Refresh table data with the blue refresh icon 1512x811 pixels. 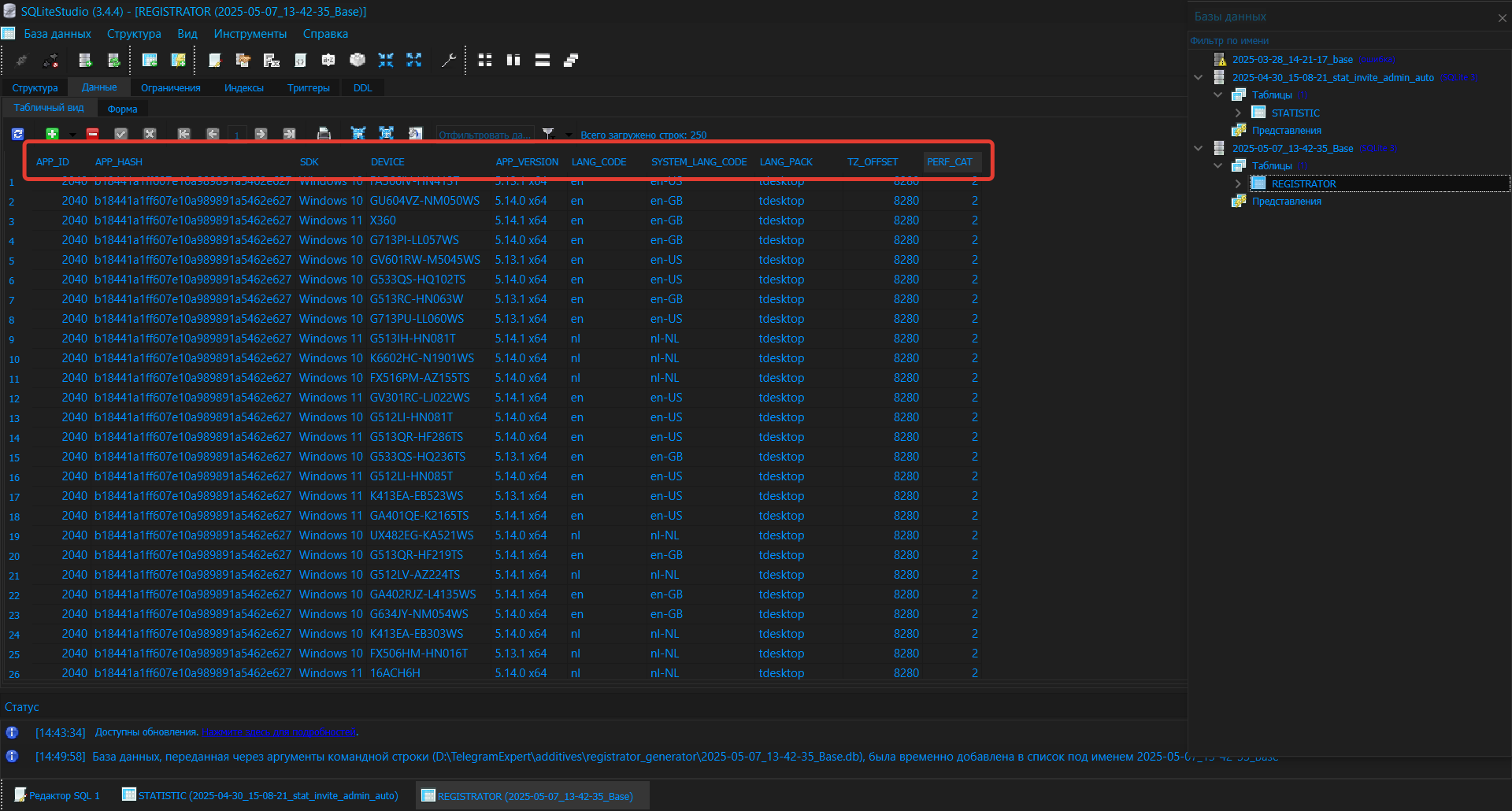coord(17,134)
